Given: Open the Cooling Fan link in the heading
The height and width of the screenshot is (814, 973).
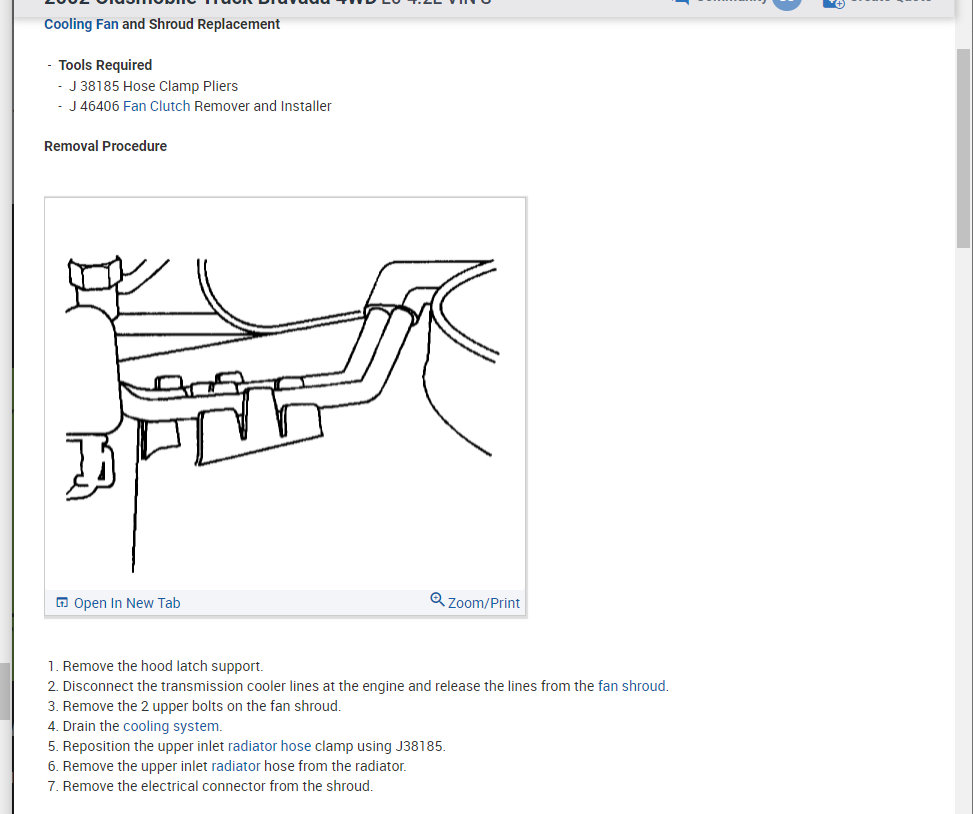Looking at the screenshot, I should pyautogui.click(x=81, y=24).
